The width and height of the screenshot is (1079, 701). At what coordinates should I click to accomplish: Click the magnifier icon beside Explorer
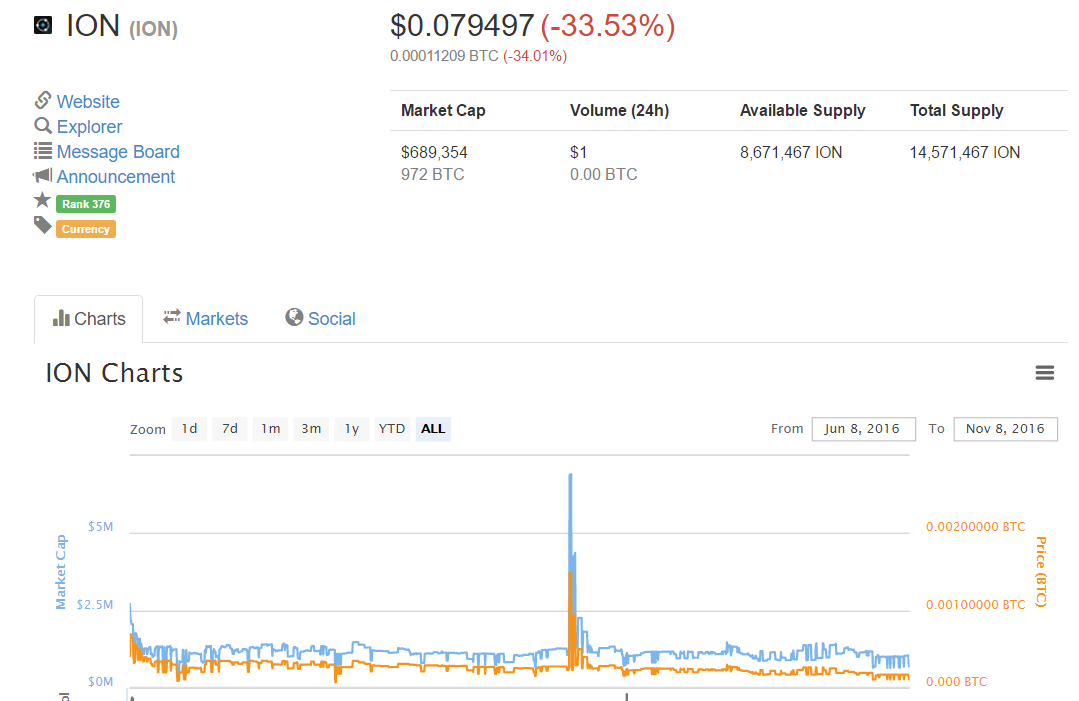coord(43,126)
